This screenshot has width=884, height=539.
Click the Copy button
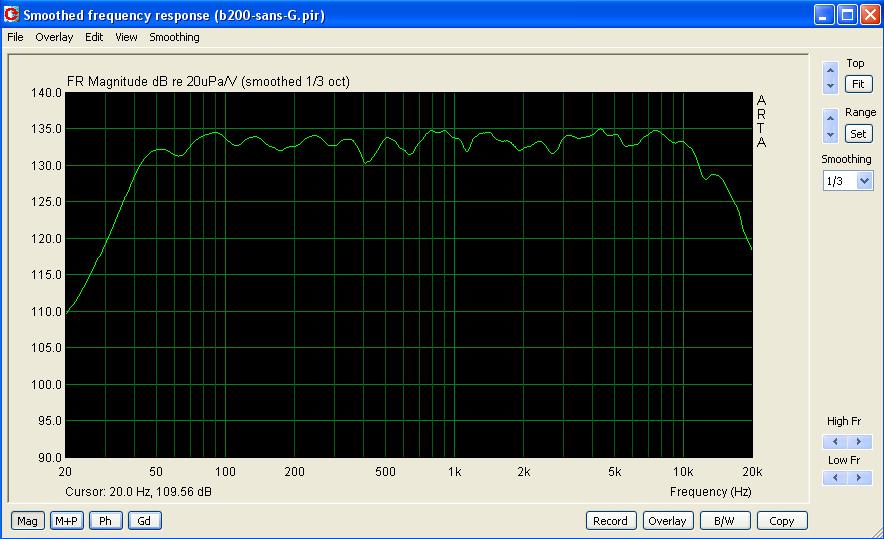(781, 520)
